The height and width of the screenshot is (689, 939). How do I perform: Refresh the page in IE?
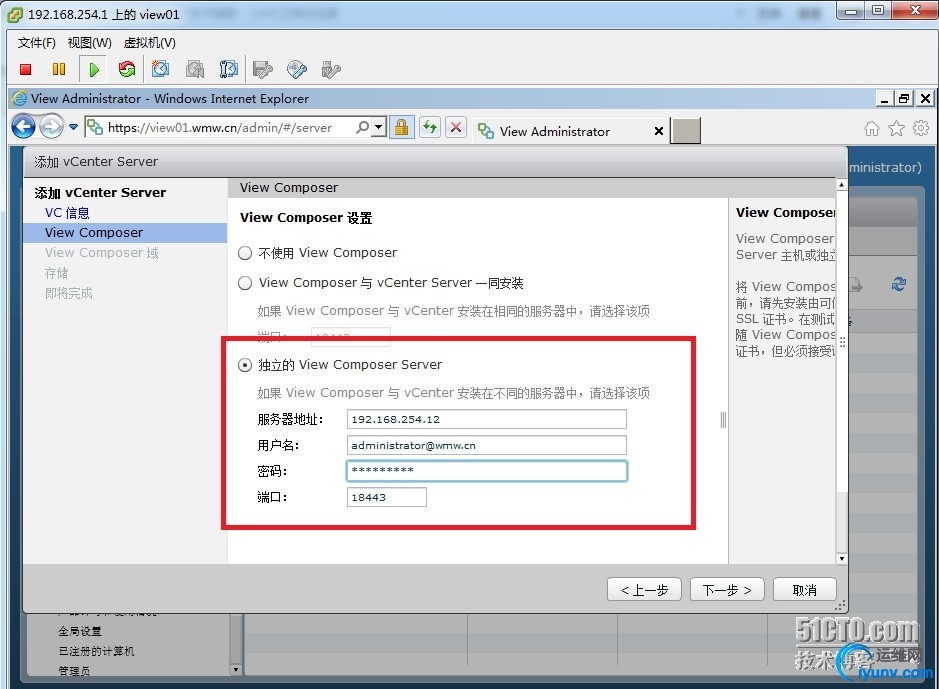[430, 128]
